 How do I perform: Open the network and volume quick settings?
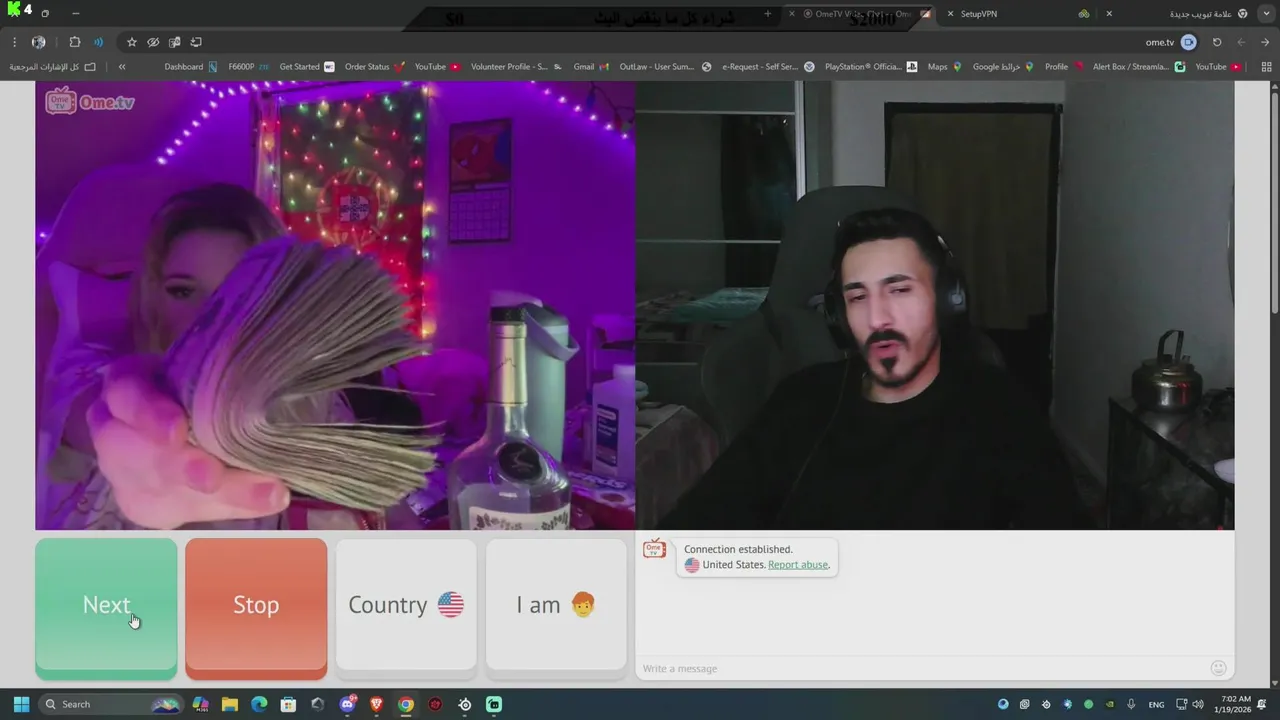(x=1189, y=704)
